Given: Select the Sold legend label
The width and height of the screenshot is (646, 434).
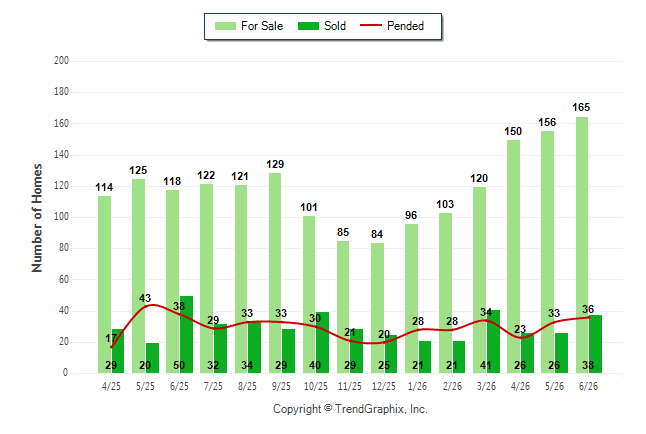Looking at the screenshot, I should tap(335, 26).
